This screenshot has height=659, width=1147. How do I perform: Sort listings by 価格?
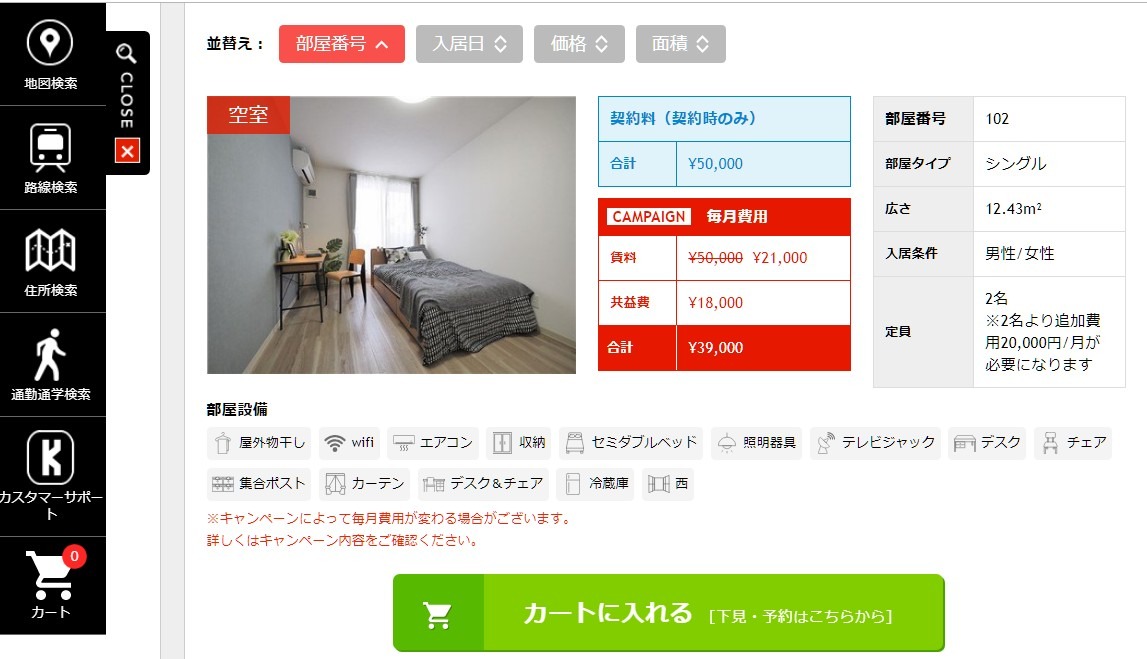coord(579,44)
